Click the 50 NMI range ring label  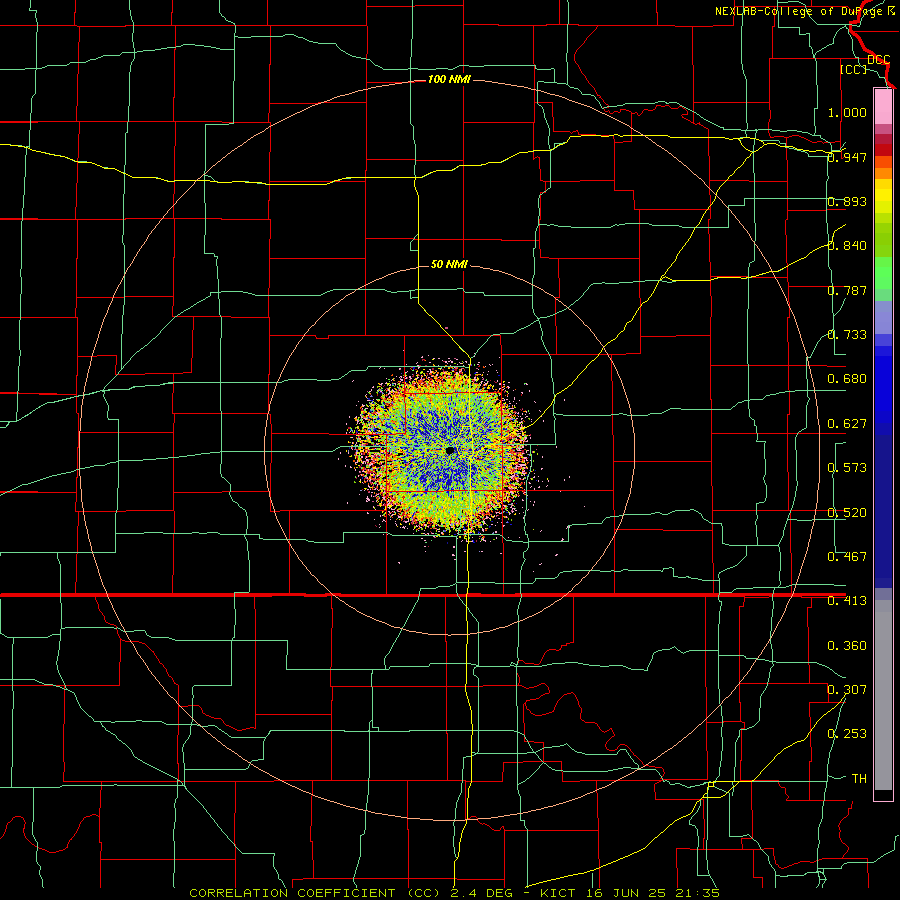click(x=449, y=264)
